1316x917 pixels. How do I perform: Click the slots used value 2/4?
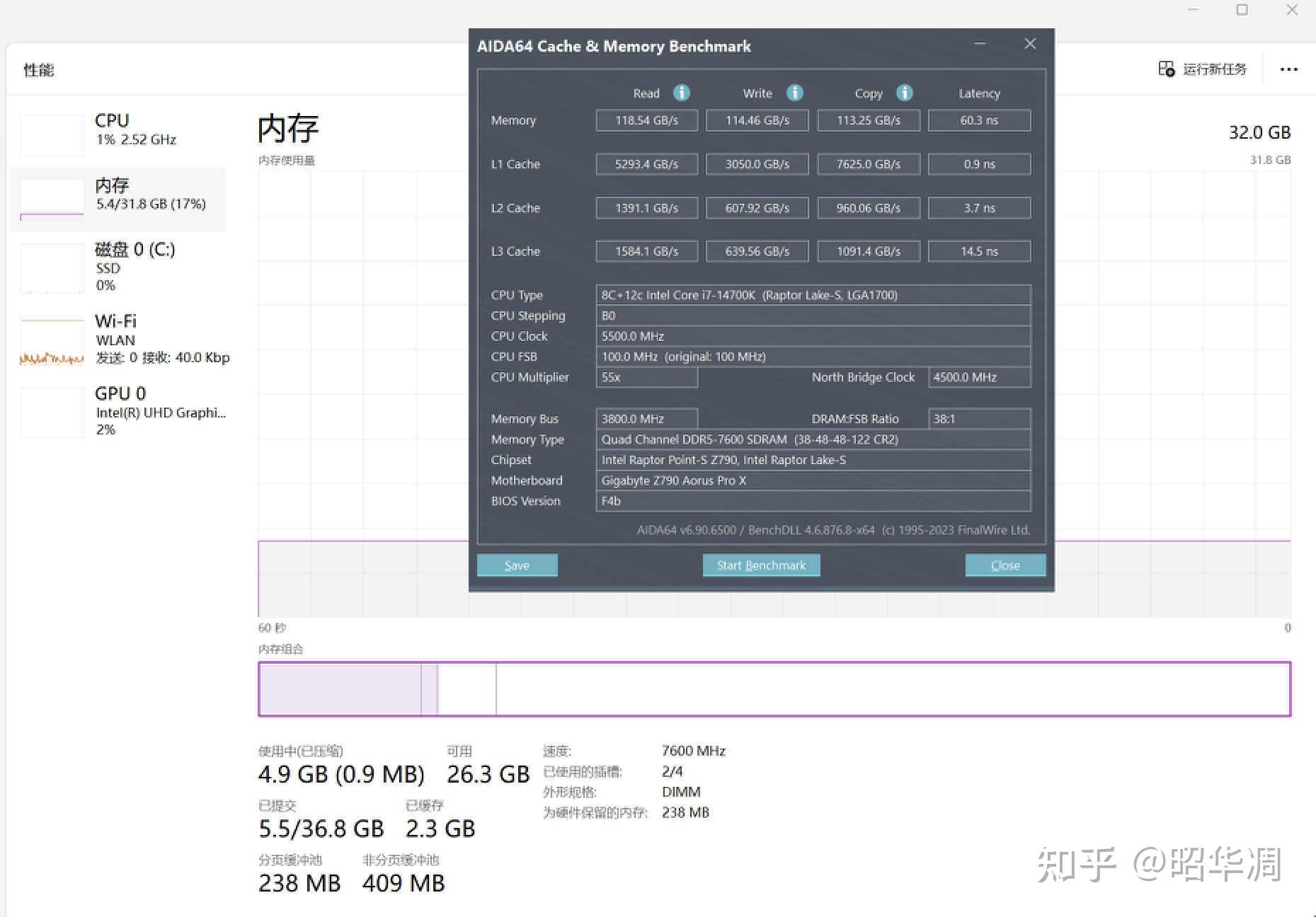tap(673, 771)
